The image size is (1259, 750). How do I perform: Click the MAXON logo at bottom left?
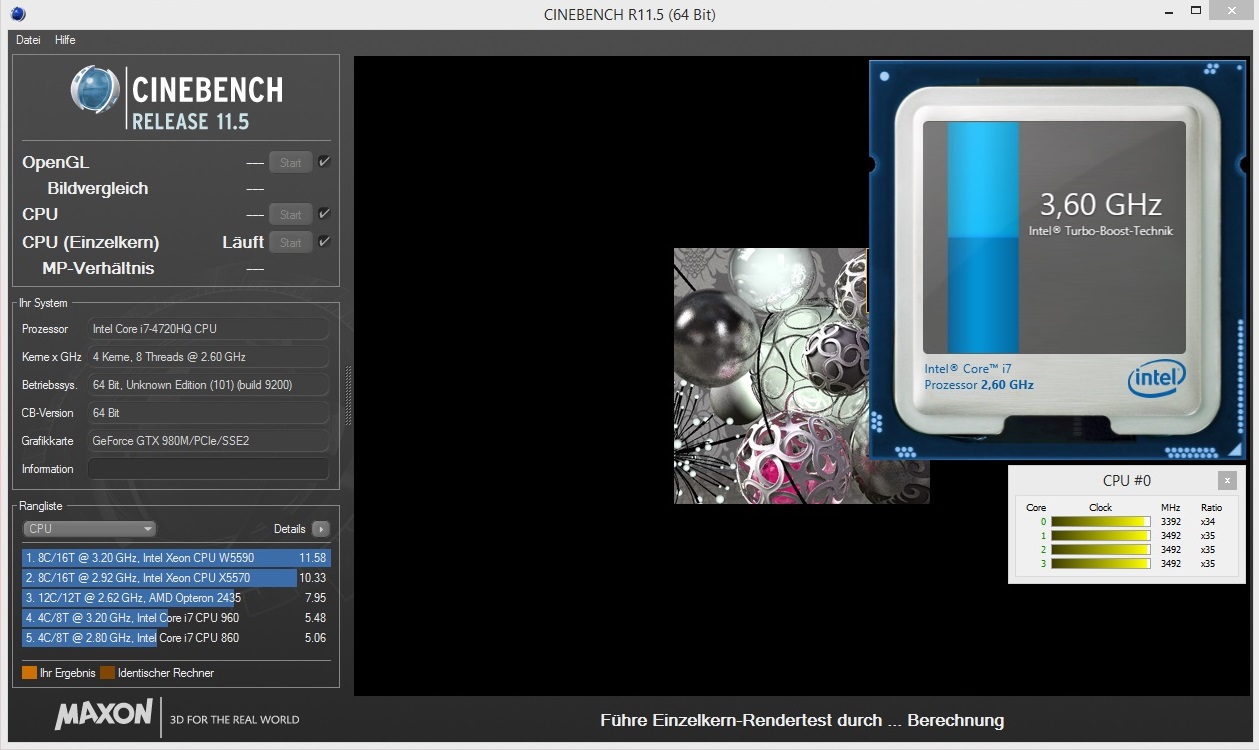(104, 716)
